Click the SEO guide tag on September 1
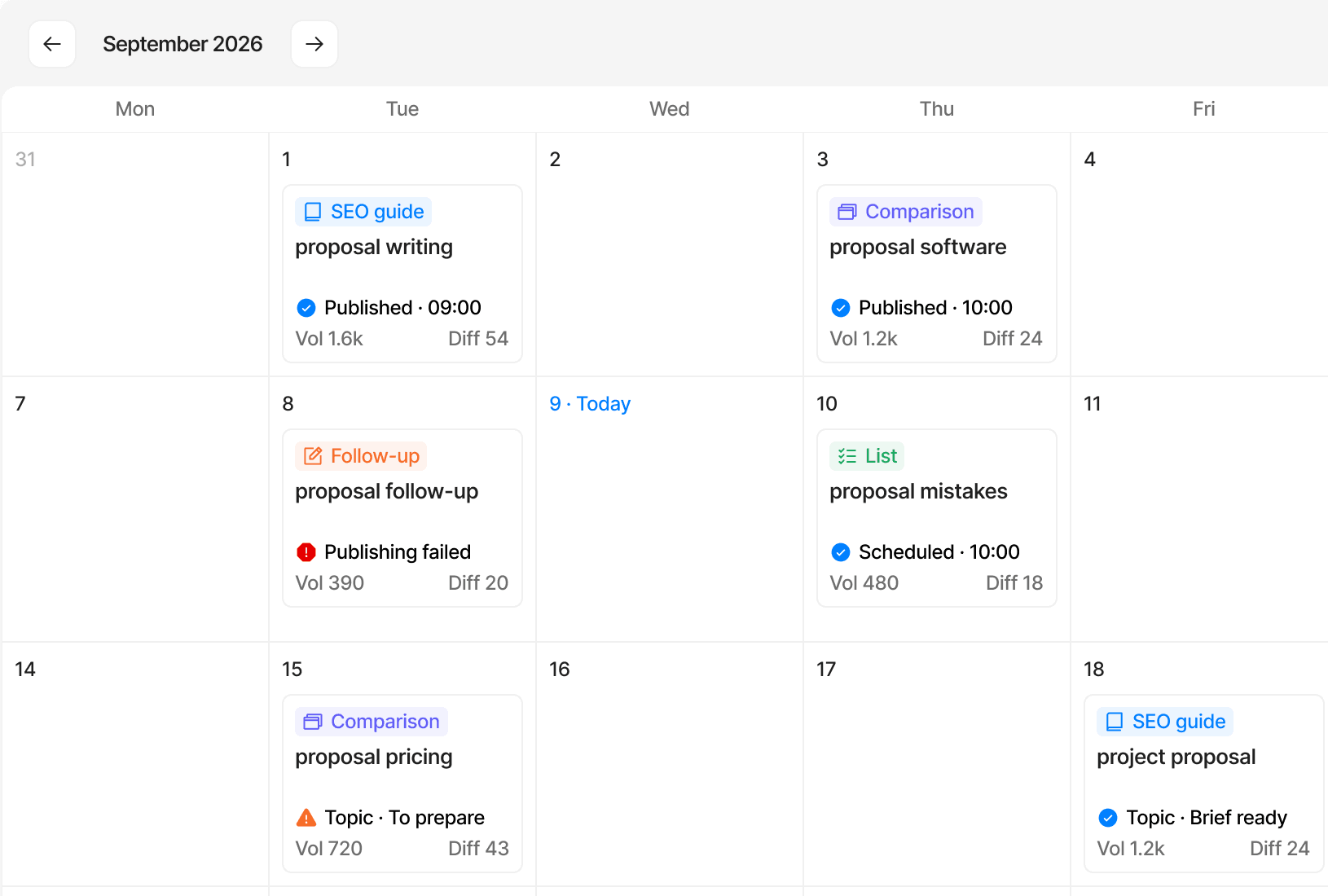The image size is (1328, 896). 363,212
